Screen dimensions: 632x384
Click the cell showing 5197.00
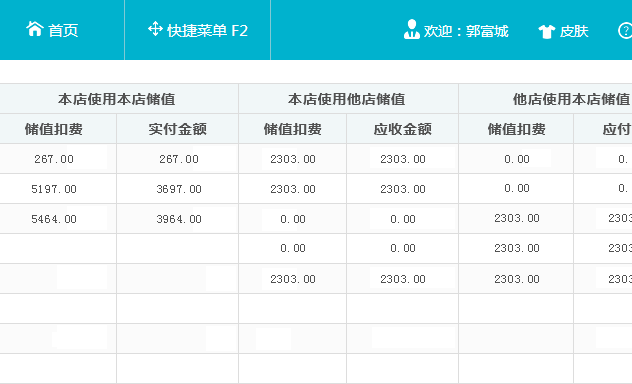click(54, 189)
